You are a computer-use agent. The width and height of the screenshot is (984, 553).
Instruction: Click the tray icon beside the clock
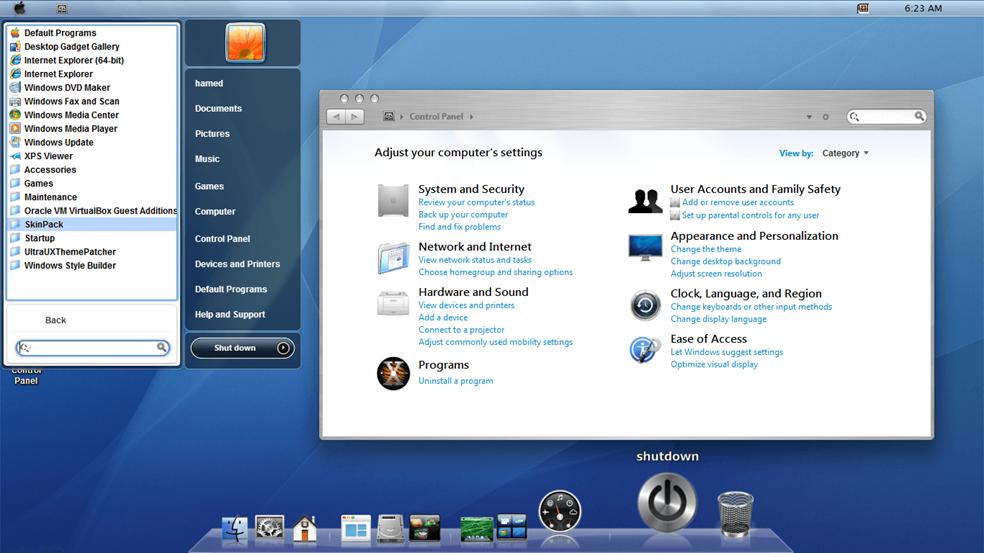863,8
